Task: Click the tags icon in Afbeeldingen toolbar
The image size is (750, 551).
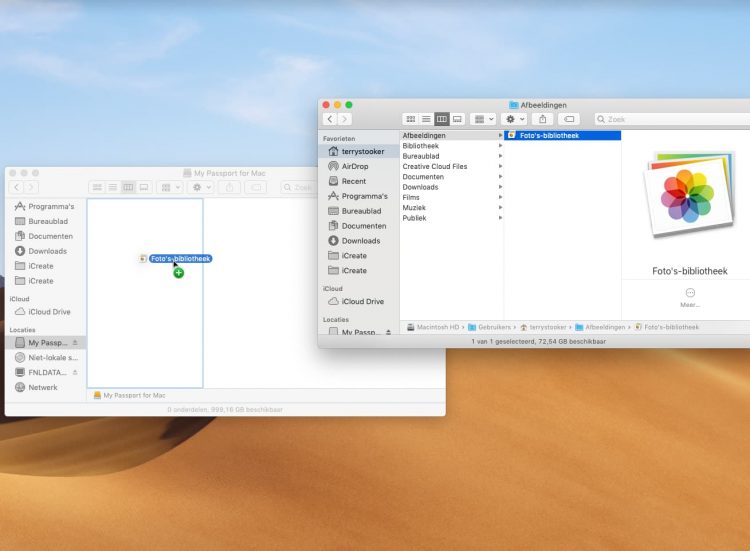Action: (x=569, y=119)
